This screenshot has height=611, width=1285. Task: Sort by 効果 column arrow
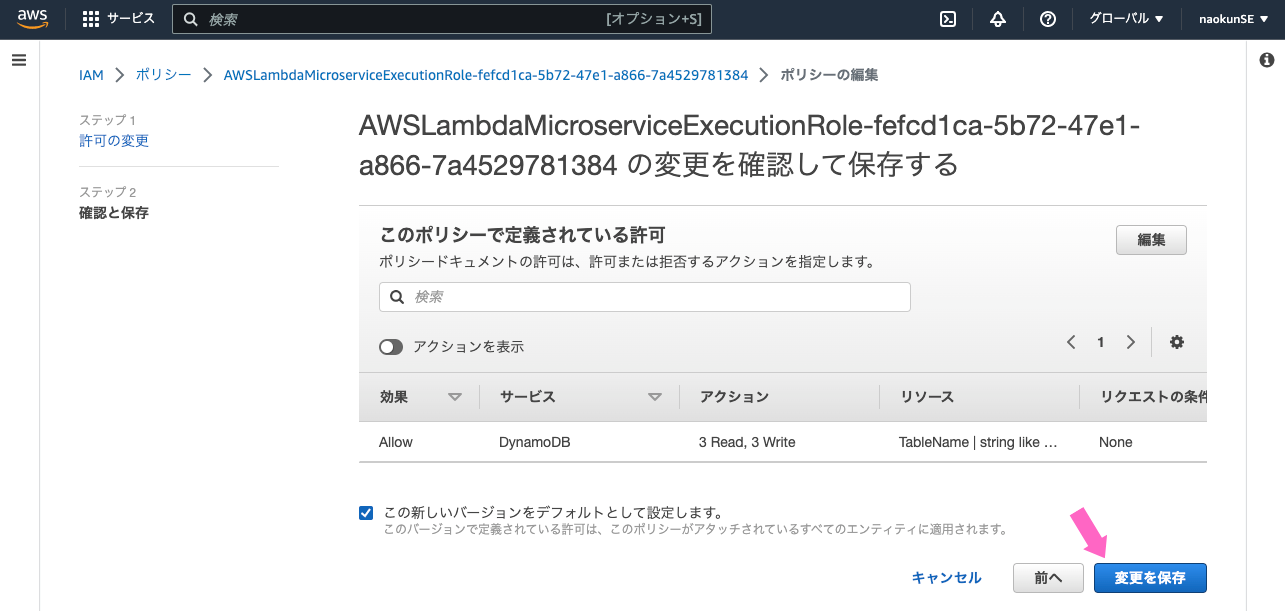point(455,397)
